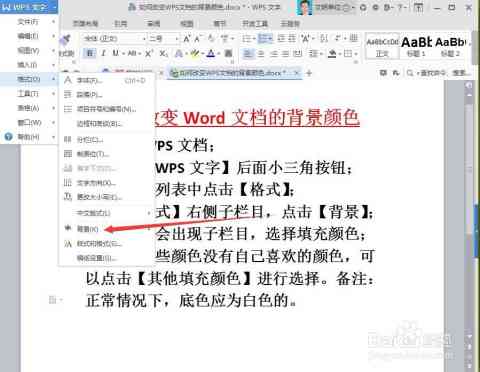Click the Format Painter brush icon
Viewport: 480px width, 372px height.
(65, 41)
